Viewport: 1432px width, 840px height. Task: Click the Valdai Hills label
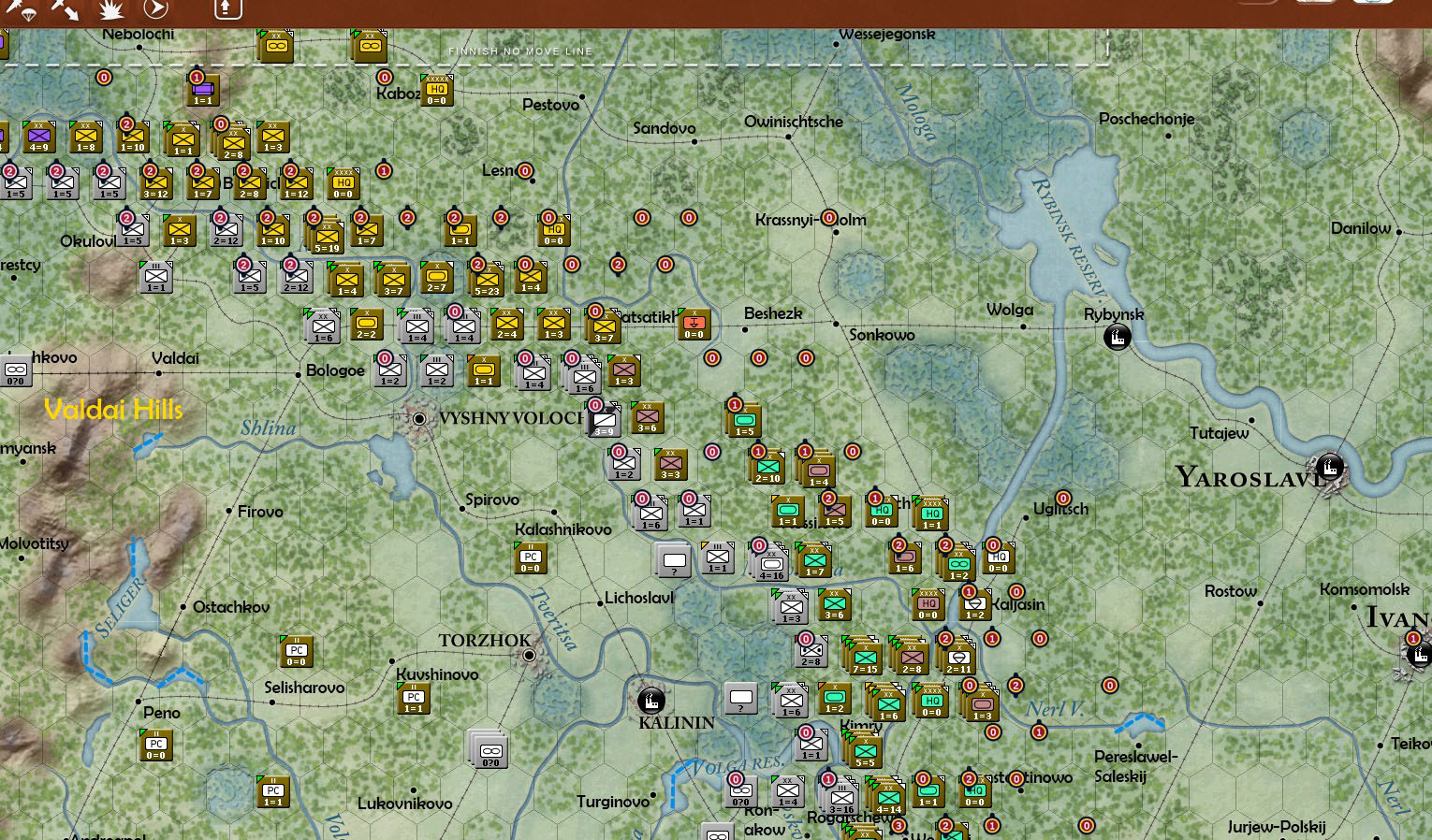click(113, 409)
